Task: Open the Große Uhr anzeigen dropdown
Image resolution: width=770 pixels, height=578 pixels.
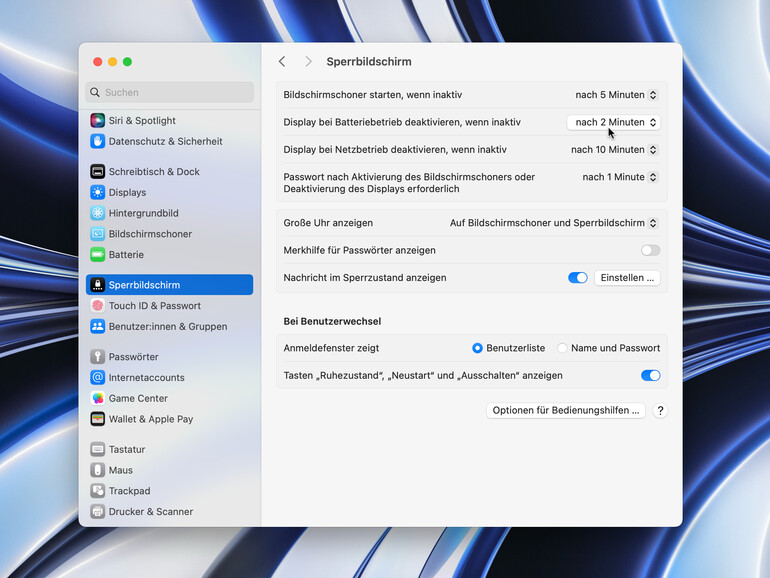Action: click(553, 223)
